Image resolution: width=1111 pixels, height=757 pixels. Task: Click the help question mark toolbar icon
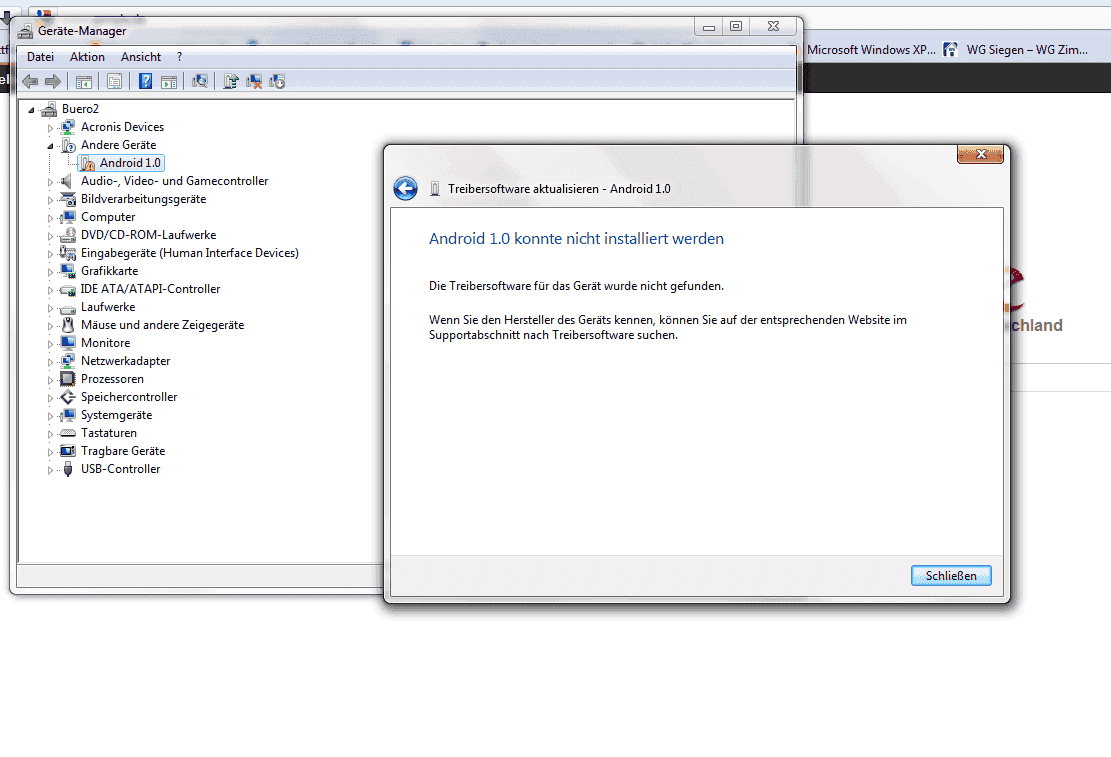point(145,81)
